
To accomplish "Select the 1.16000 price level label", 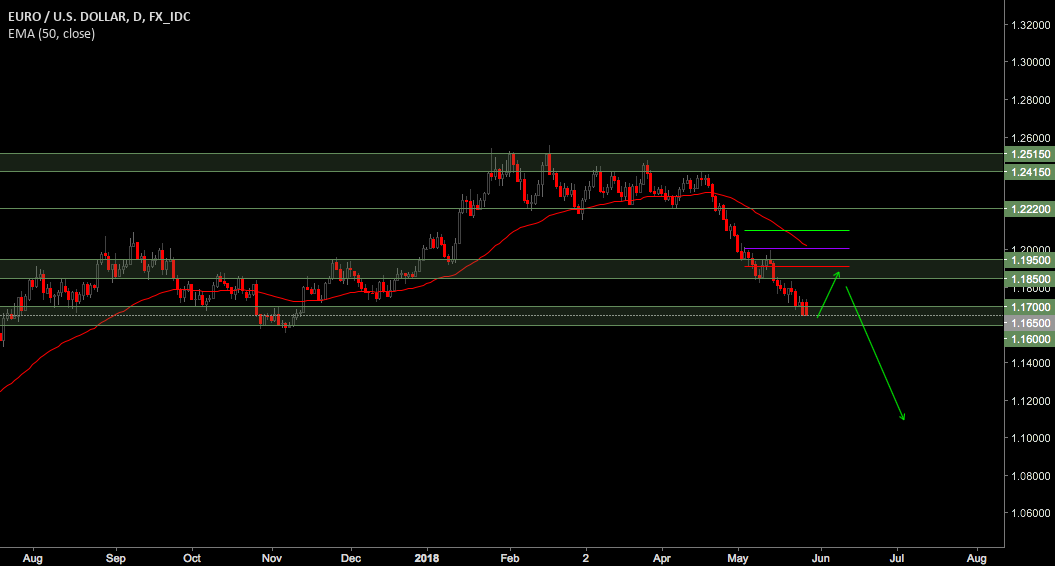I will [x=1029, y=339].
